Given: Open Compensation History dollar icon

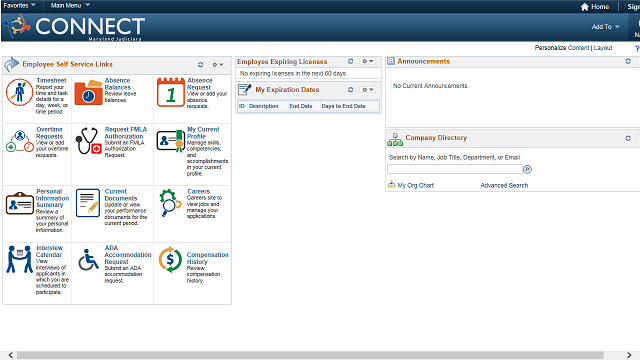Looking at the screenshot, I should click(x=170, y=259).
